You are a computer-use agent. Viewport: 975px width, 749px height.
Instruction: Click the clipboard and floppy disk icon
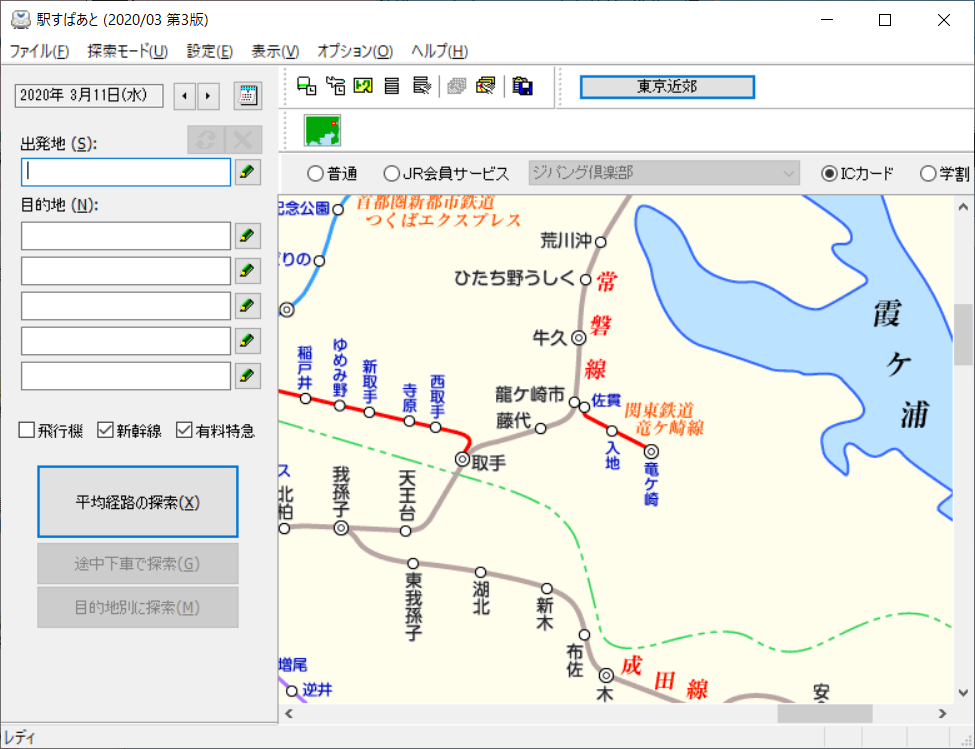(522, 86)
